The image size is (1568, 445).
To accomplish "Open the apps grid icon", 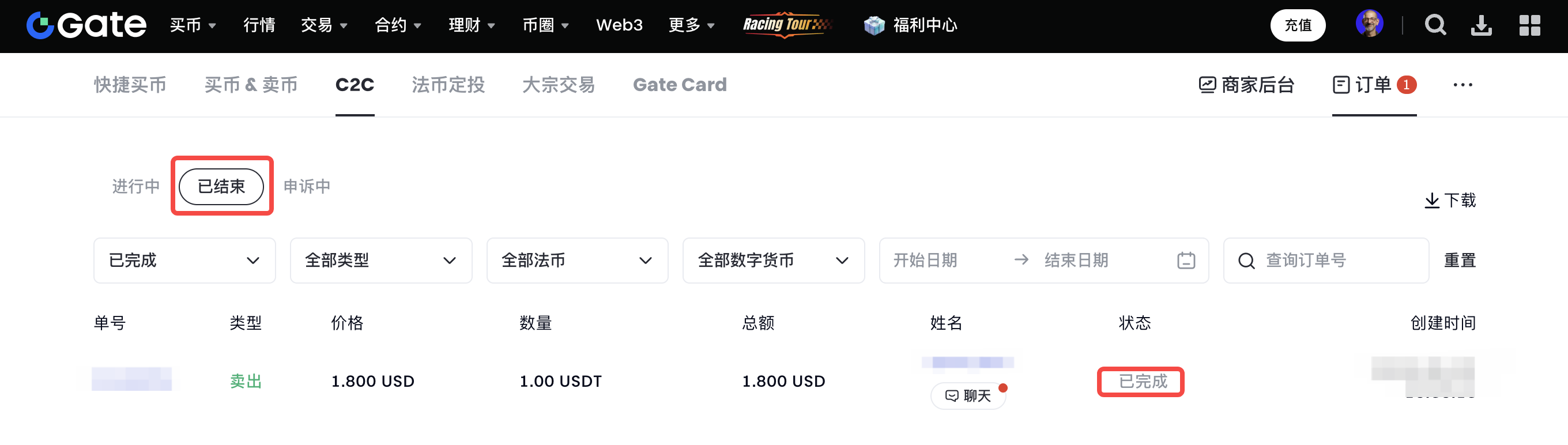I will click(1529, 25).
